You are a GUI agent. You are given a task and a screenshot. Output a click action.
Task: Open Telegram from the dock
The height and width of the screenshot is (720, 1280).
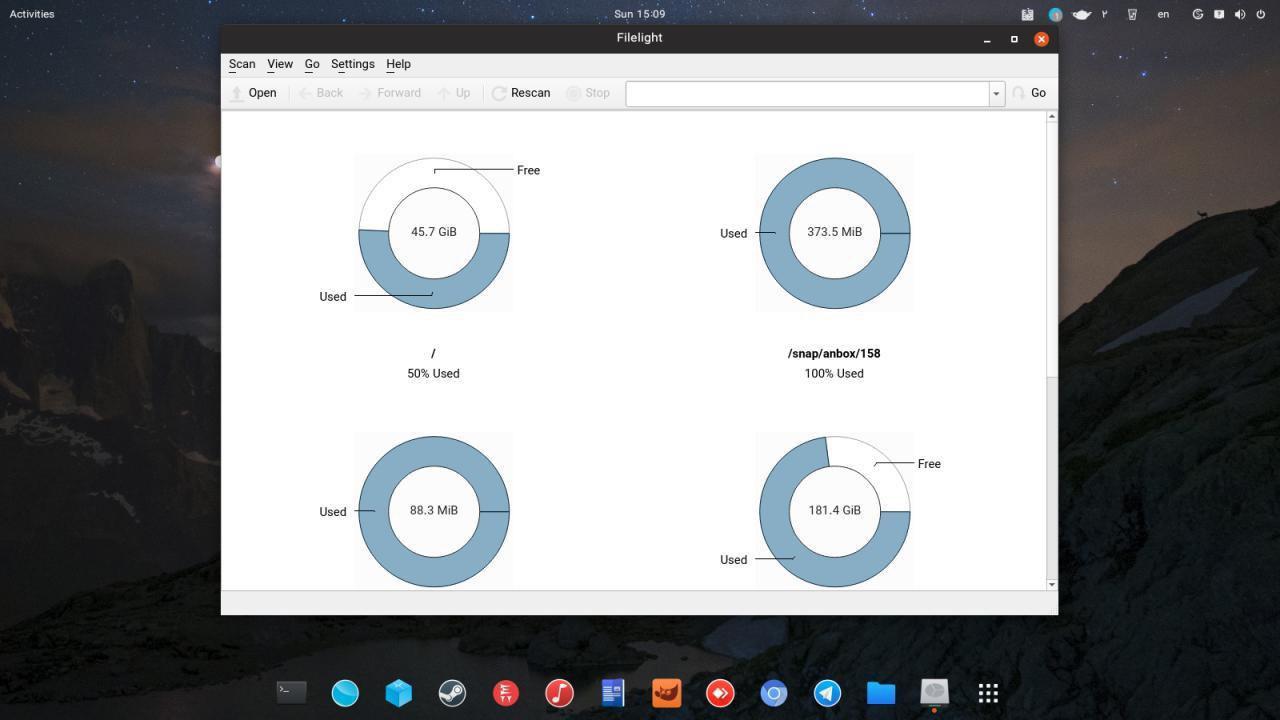point(827,692)
